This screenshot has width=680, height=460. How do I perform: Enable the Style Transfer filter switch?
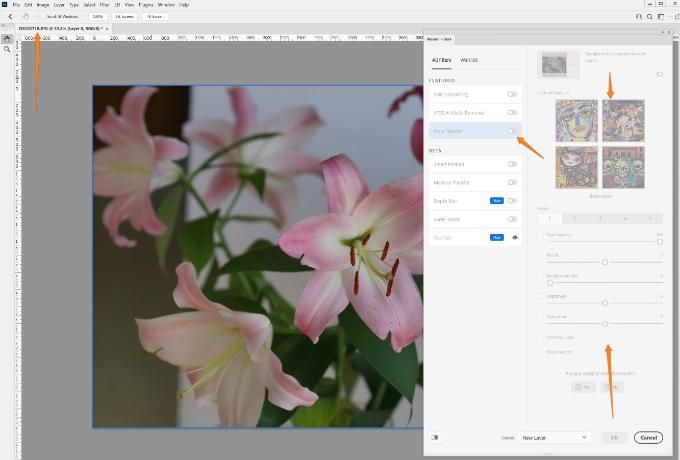pos(512,130)
